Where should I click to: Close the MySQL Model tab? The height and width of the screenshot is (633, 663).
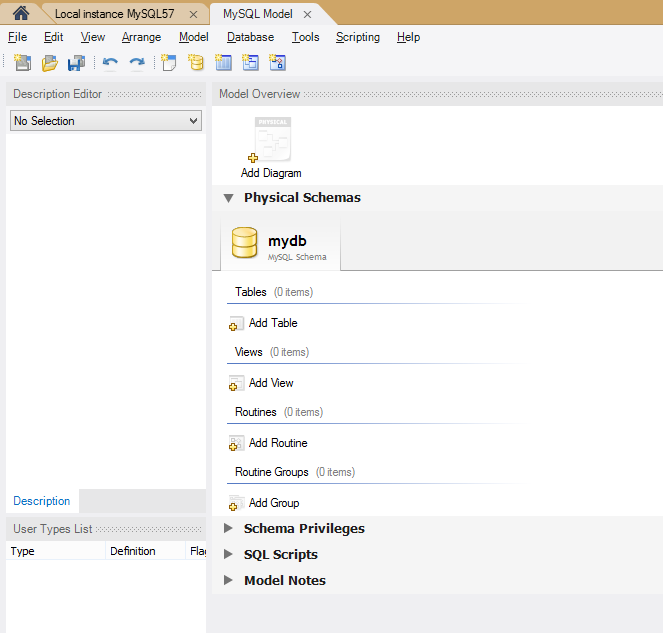click(x=307, y=14)
